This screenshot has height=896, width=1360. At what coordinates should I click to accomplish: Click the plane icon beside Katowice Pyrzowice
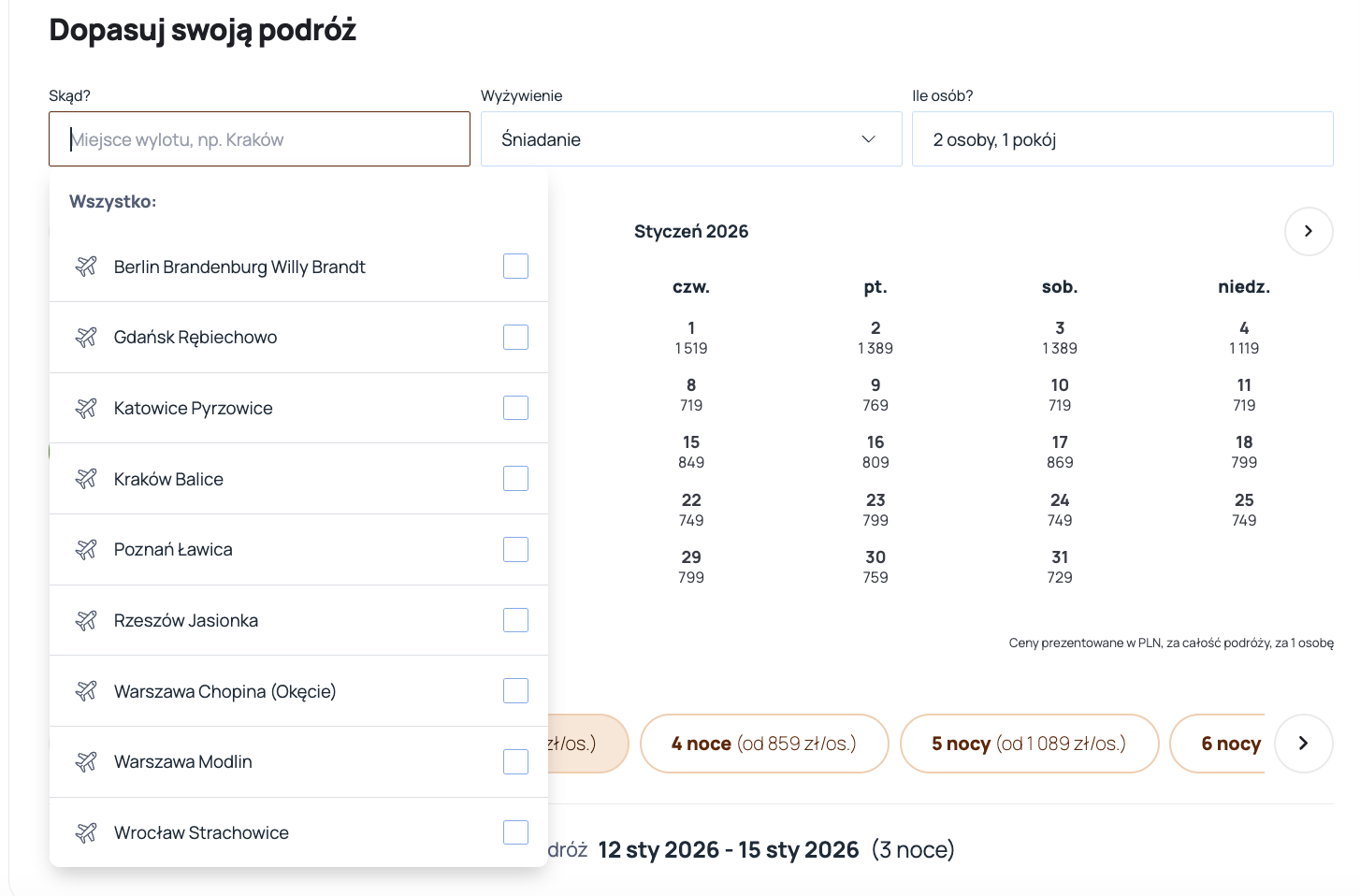(x=86, y=408)
